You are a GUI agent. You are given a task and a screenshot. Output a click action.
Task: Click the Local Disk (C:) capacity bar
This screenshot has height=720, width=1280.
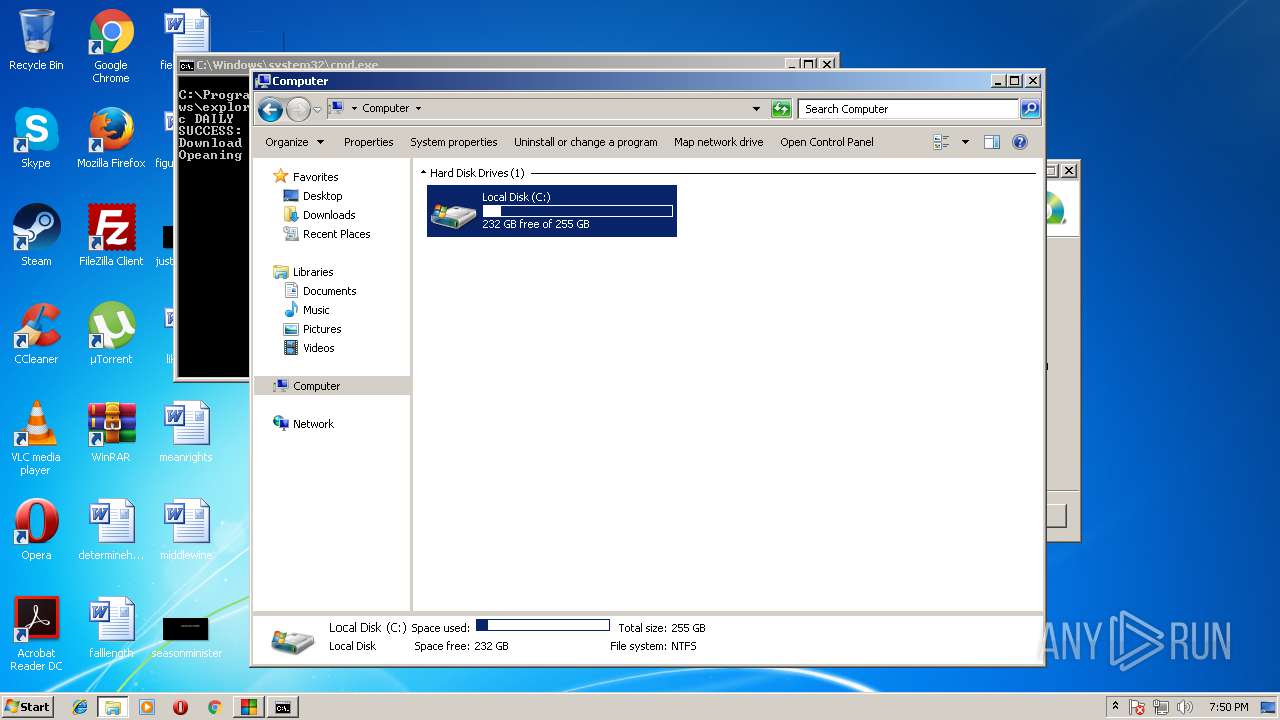tap(577, 211)
